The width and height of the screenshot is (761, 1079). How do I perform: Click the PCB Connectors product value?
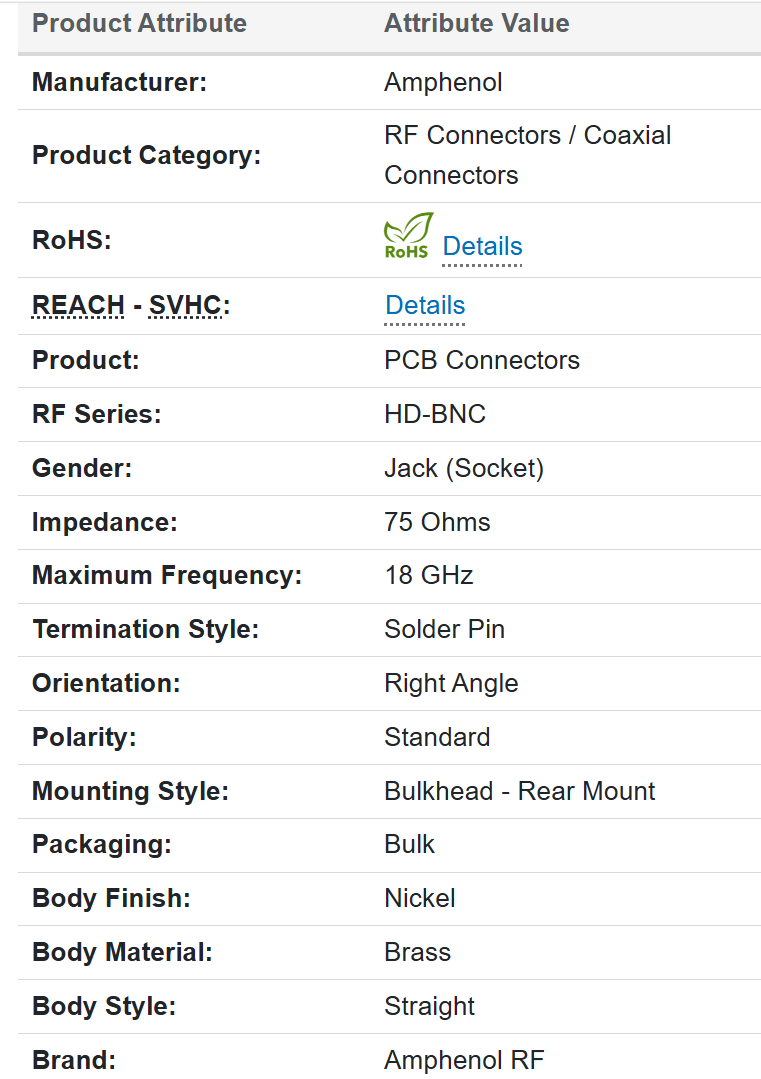coord(481,360)
